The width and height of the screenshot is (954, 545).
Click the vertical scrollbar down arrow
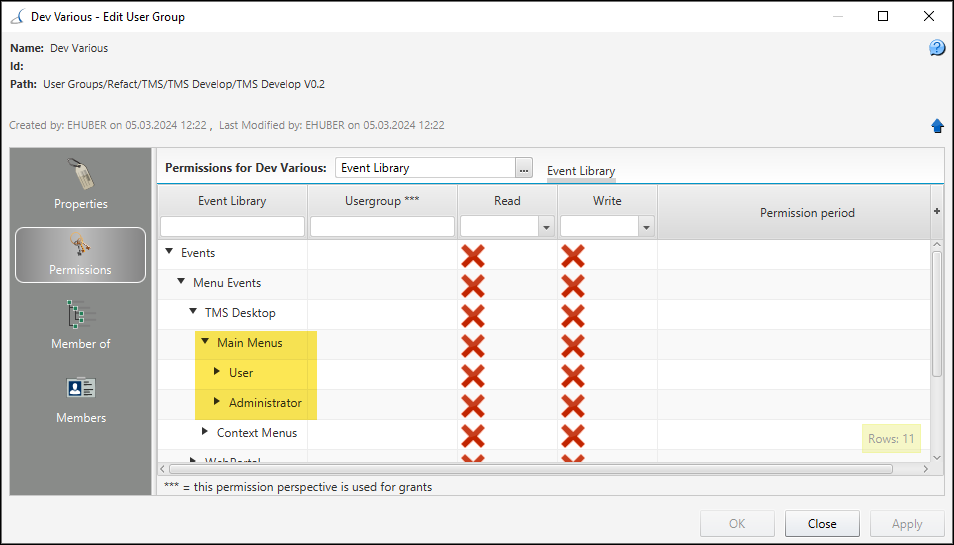(937, 457)
